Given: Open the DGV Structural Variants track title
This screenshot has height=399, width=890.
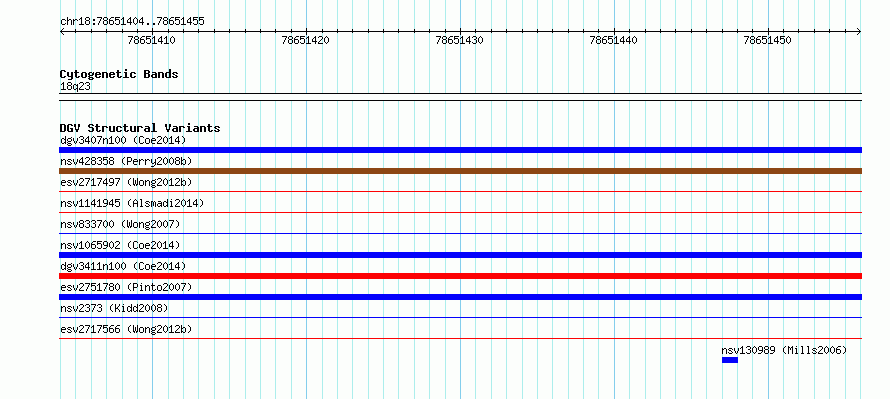Looking at the screenshot, I should (x=140, y=128).
